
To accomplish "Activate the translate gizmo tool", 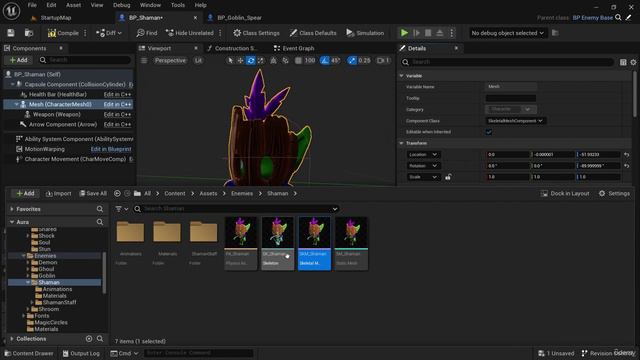I will [240, 60].
